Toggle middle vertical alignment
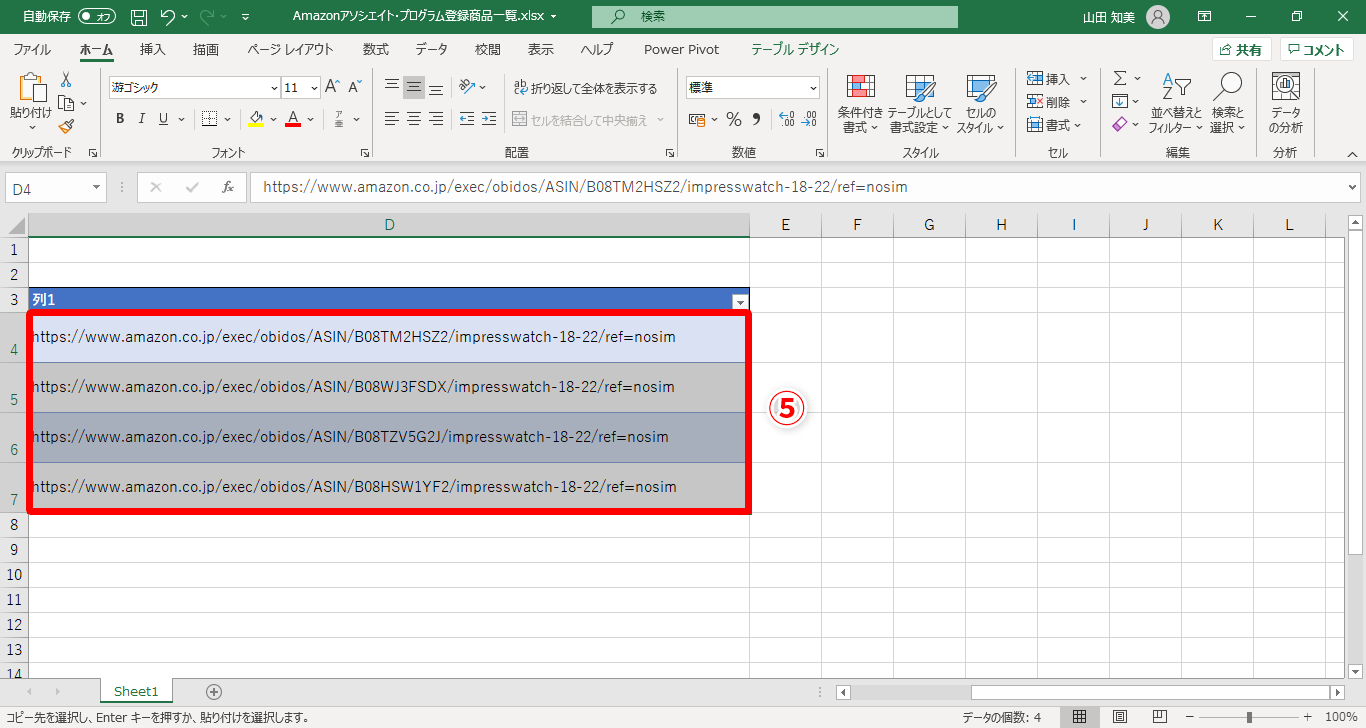Image resolution: width=1366 pixels, height=728 pixels. coord(414,87)
